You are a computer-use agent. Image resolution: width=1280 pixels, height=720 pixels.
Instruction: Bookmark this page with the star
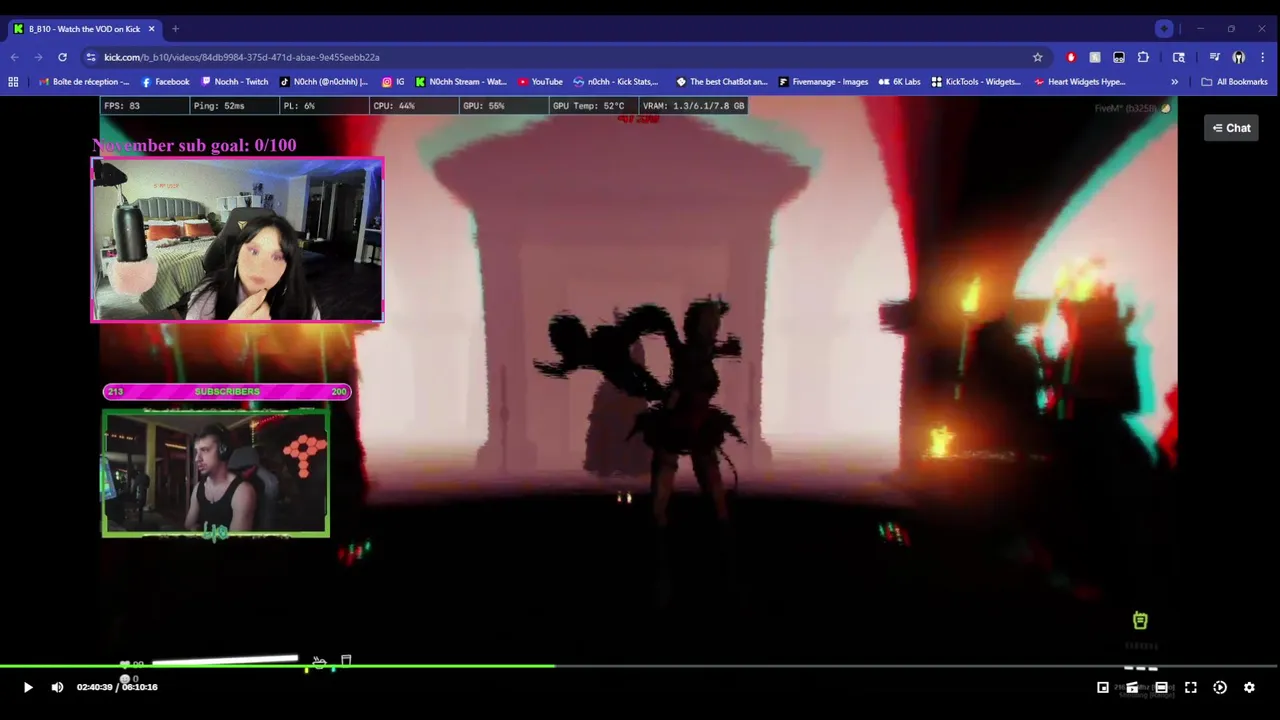point(1037,57)
